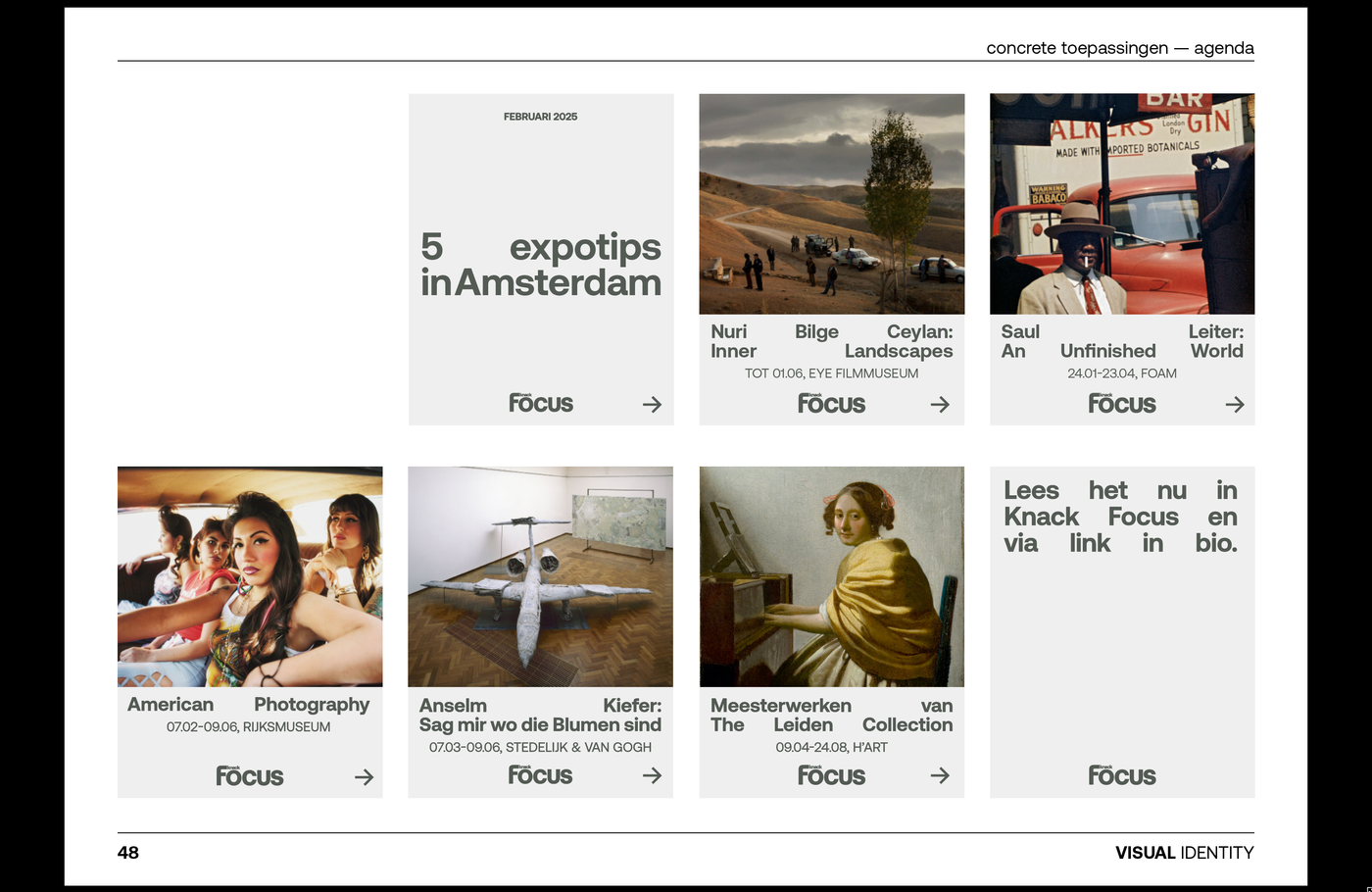The width and height of the screenshot is (1372, 892).
Task: Click the Focus logo on the American Photography card
Action: click(x=250, y=776)
